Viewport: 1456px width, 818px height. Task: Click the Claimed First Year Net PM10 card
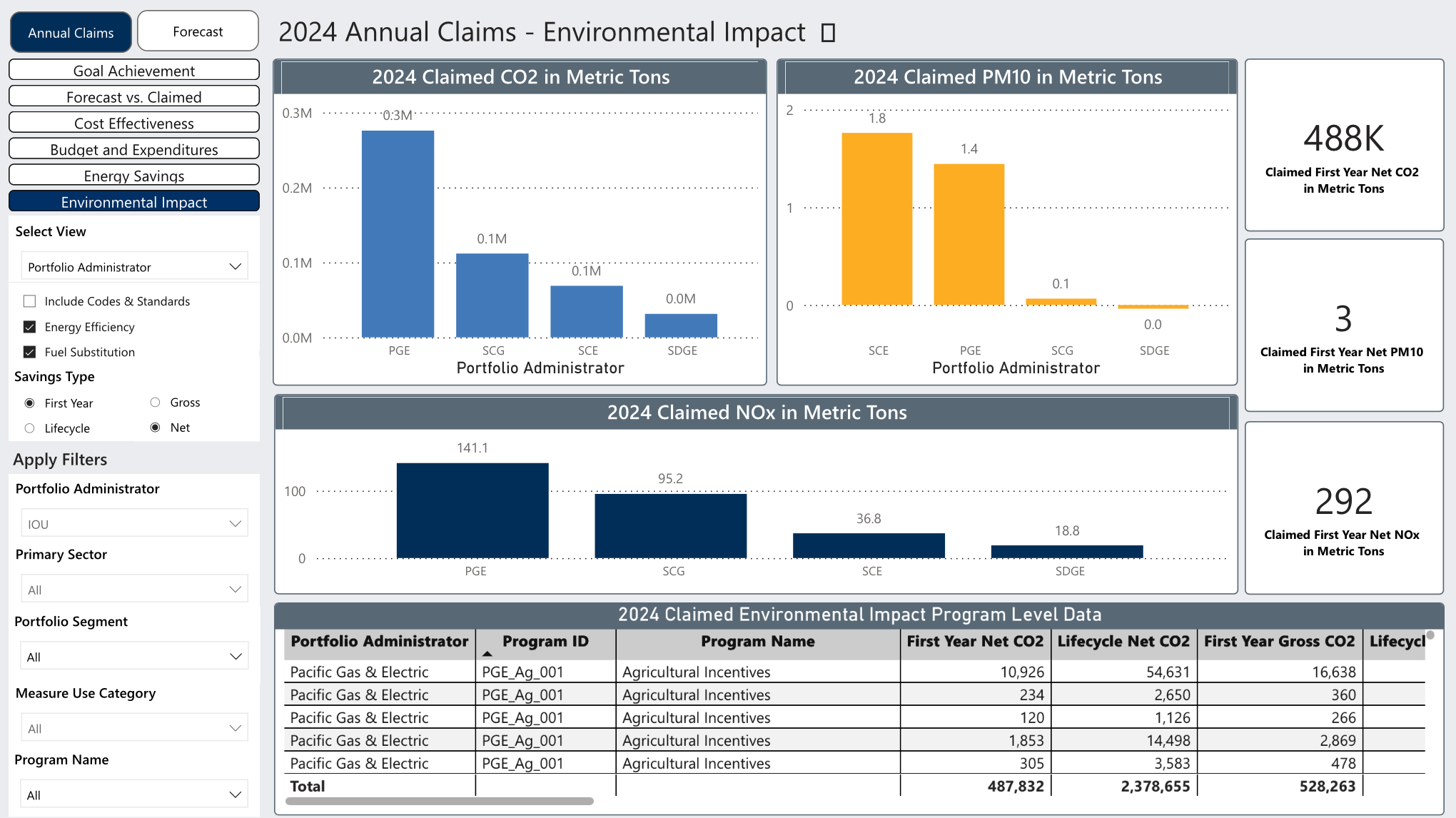[x=1344, y=325]
